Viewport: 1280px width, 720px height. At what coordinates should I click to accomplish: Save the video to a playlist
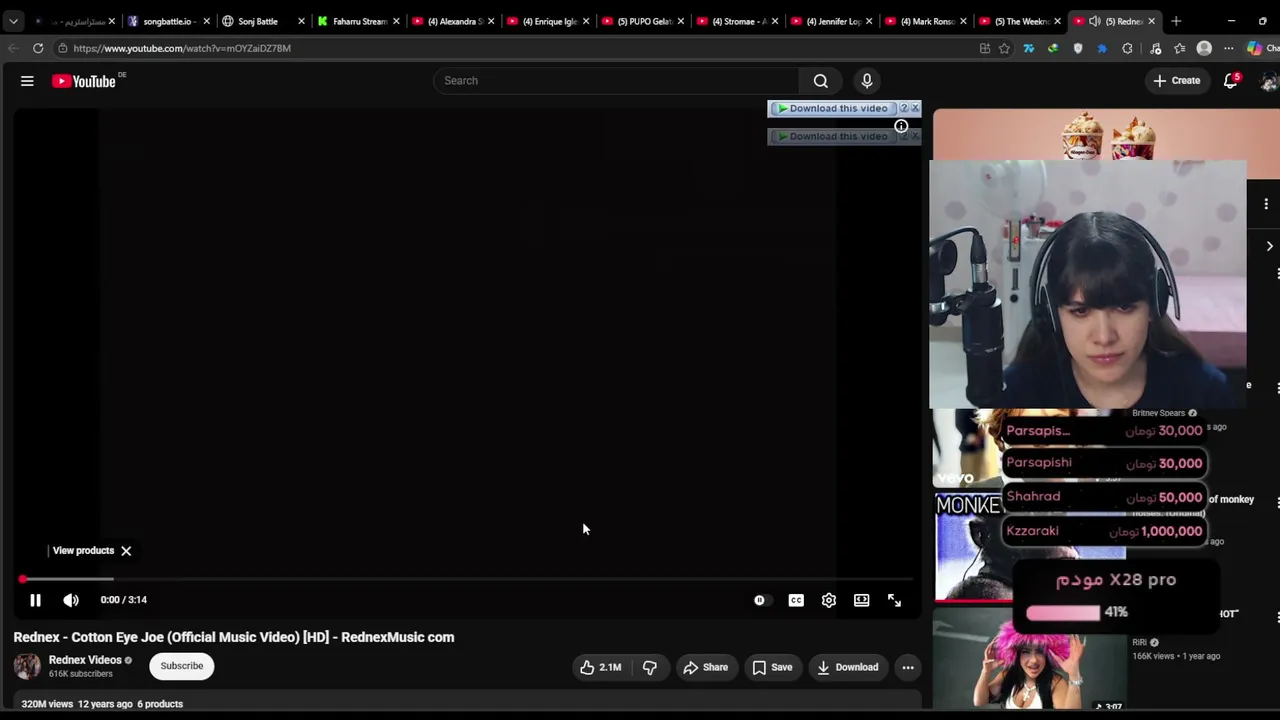pos(772,667)
